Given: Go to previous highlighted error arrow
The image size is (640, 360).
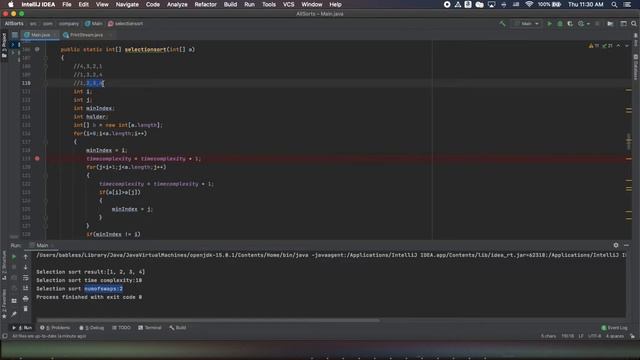Looking at the screenshot, I should 618,46.
